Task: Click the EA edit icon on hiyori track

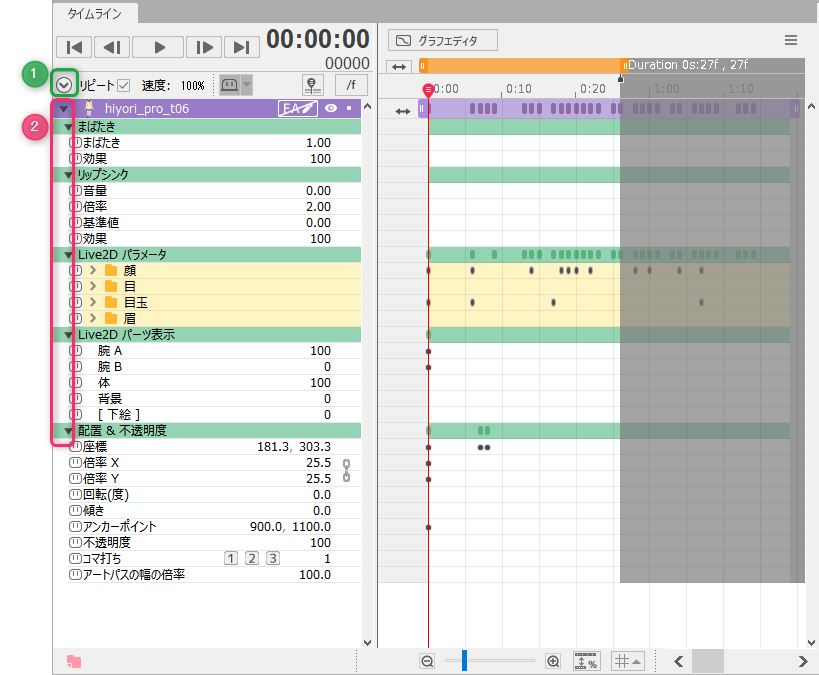Action: [298, 108]
